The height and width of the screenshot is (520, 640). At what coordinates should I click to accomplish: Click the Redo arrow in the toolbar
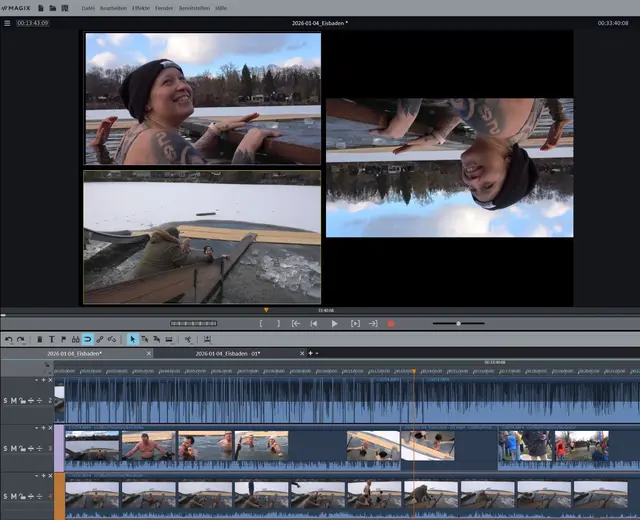coord(21,339)
